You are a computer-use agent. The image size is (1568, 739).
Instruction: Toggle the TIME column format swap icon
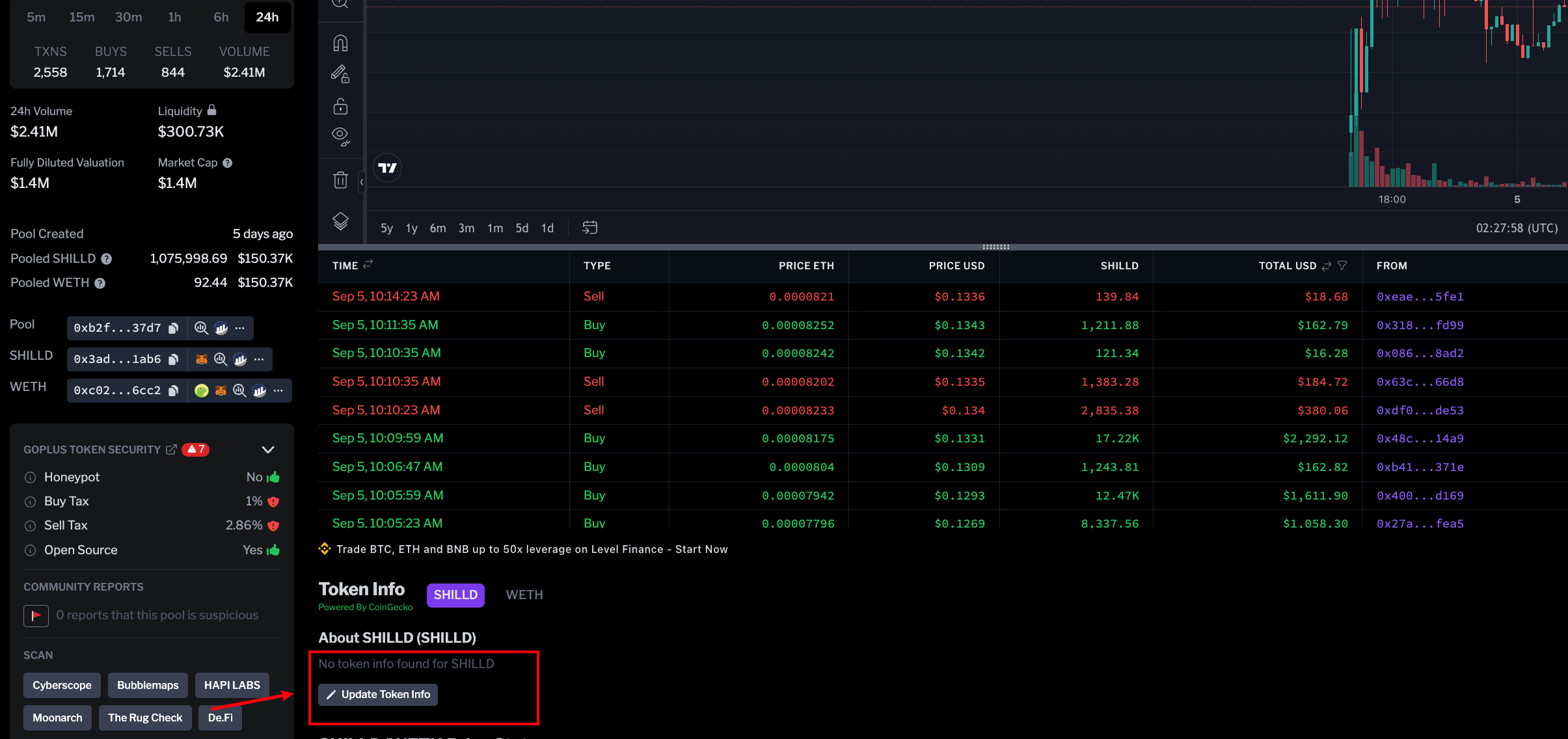point(368,264)
